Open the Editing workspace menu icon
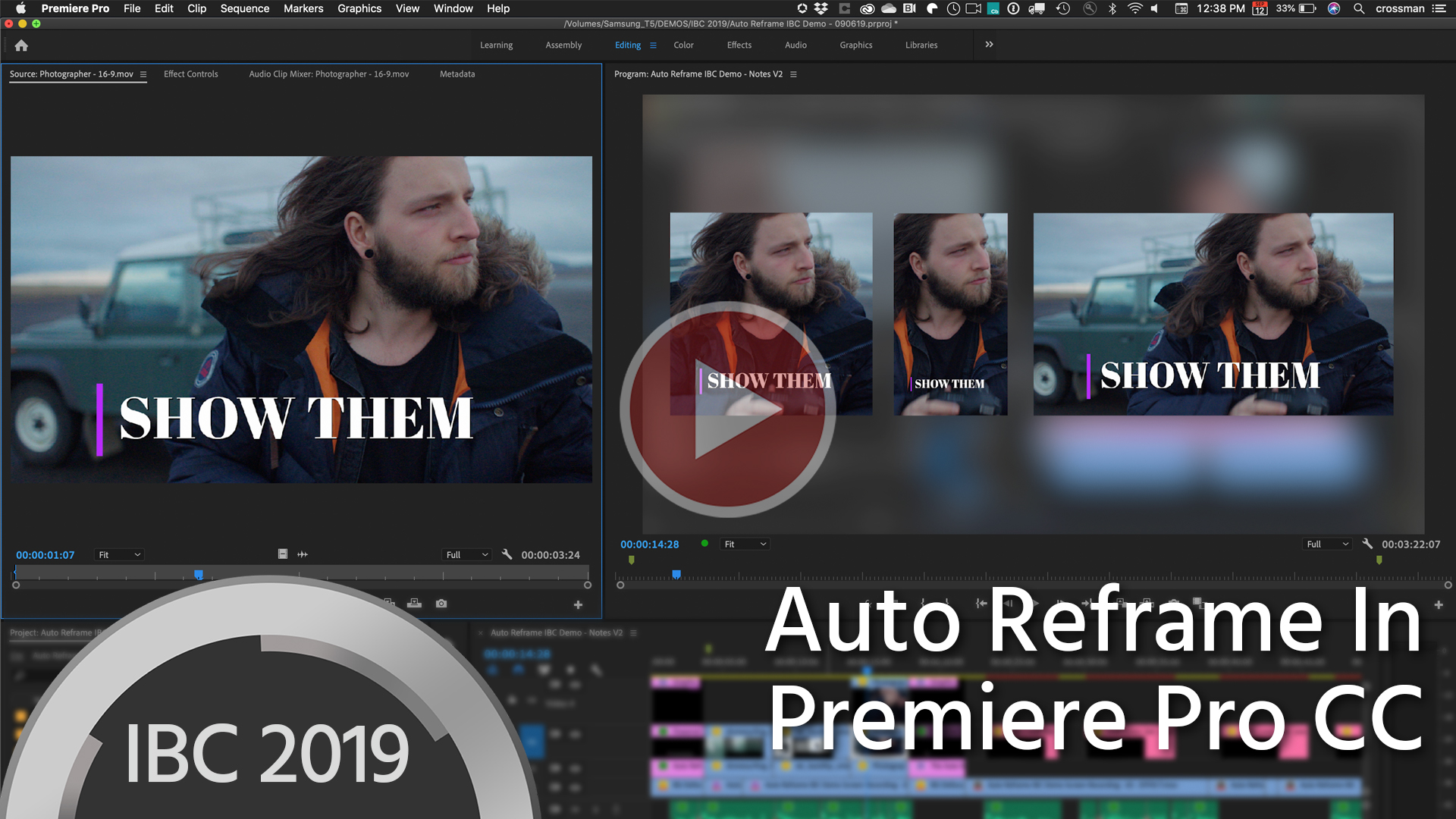The image size is (1456, 819). pos(653,45)
